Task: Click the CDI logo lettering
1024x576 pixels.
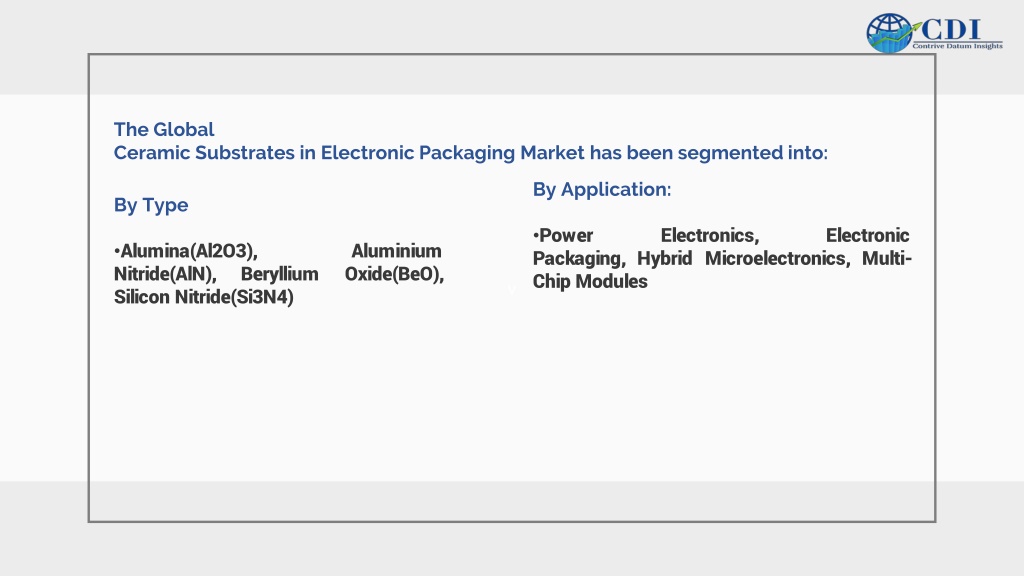Action: click(x=952, y=30)
